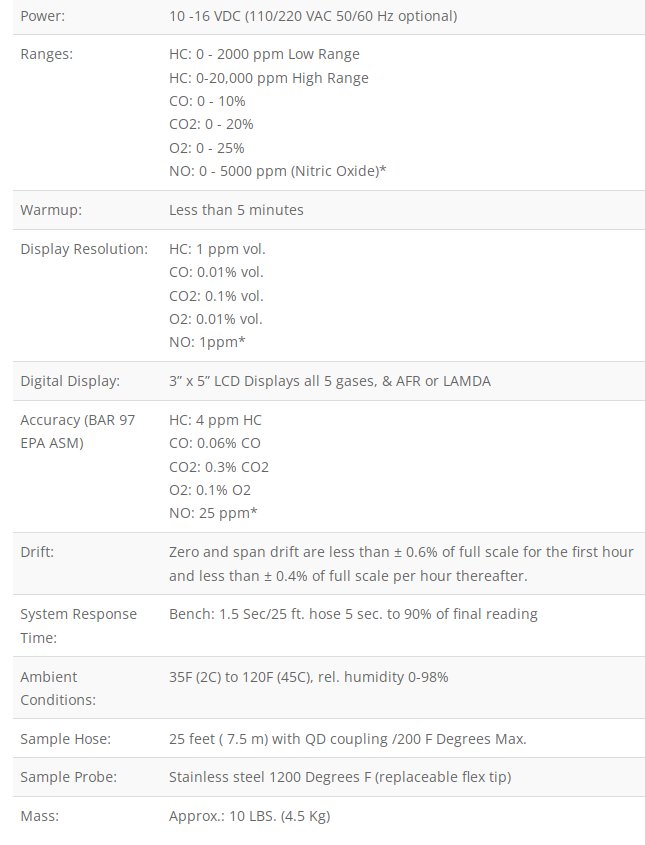Click the 'NO: 25 ppm*' accuracy line
Viewport: 645px width, 845px height.
pos(213,513)
